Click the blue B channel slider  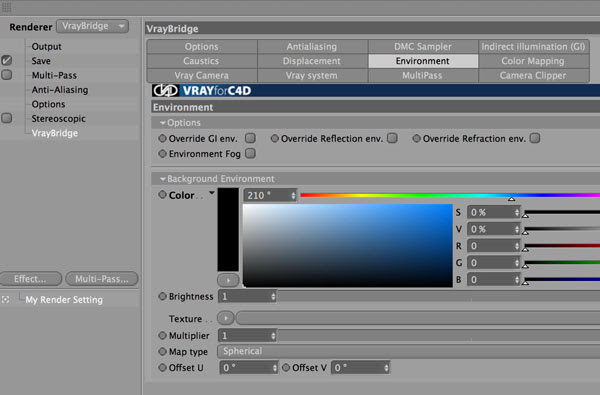562,279
